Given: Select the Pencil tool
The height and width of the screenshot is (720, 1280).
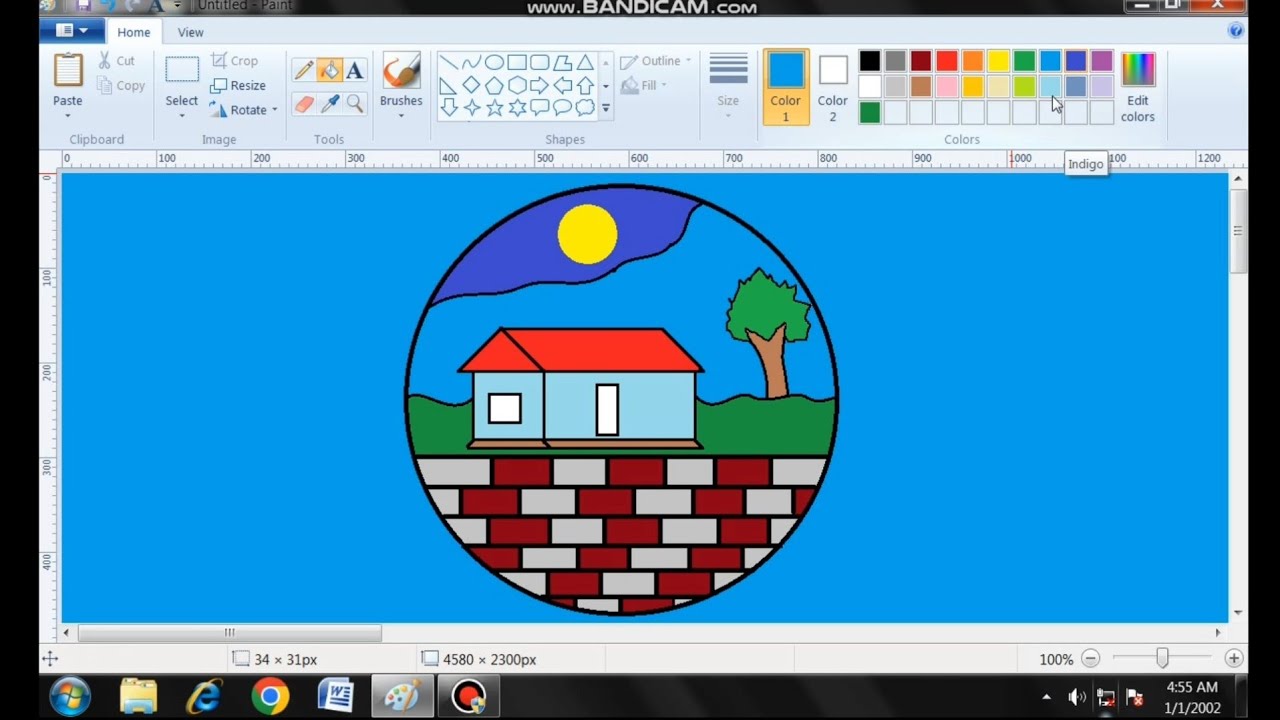Looking at the screenshot, I should 304,70.
